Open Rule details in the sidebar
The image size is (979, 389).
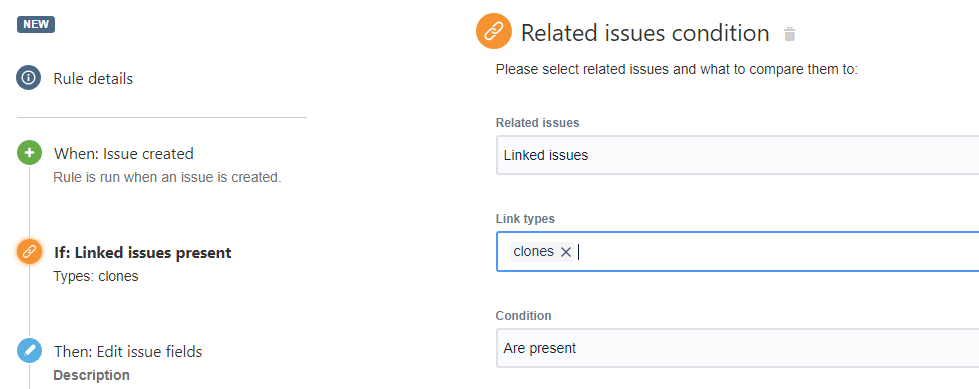(x=93, y=79)
